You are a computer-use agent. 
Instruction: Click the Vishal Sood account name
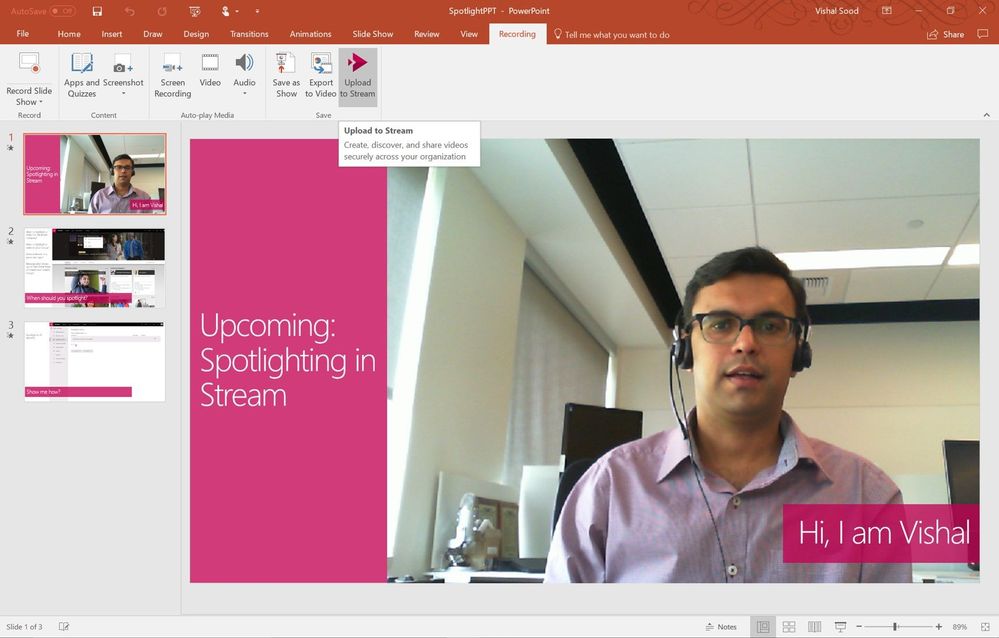coord(837,11)
